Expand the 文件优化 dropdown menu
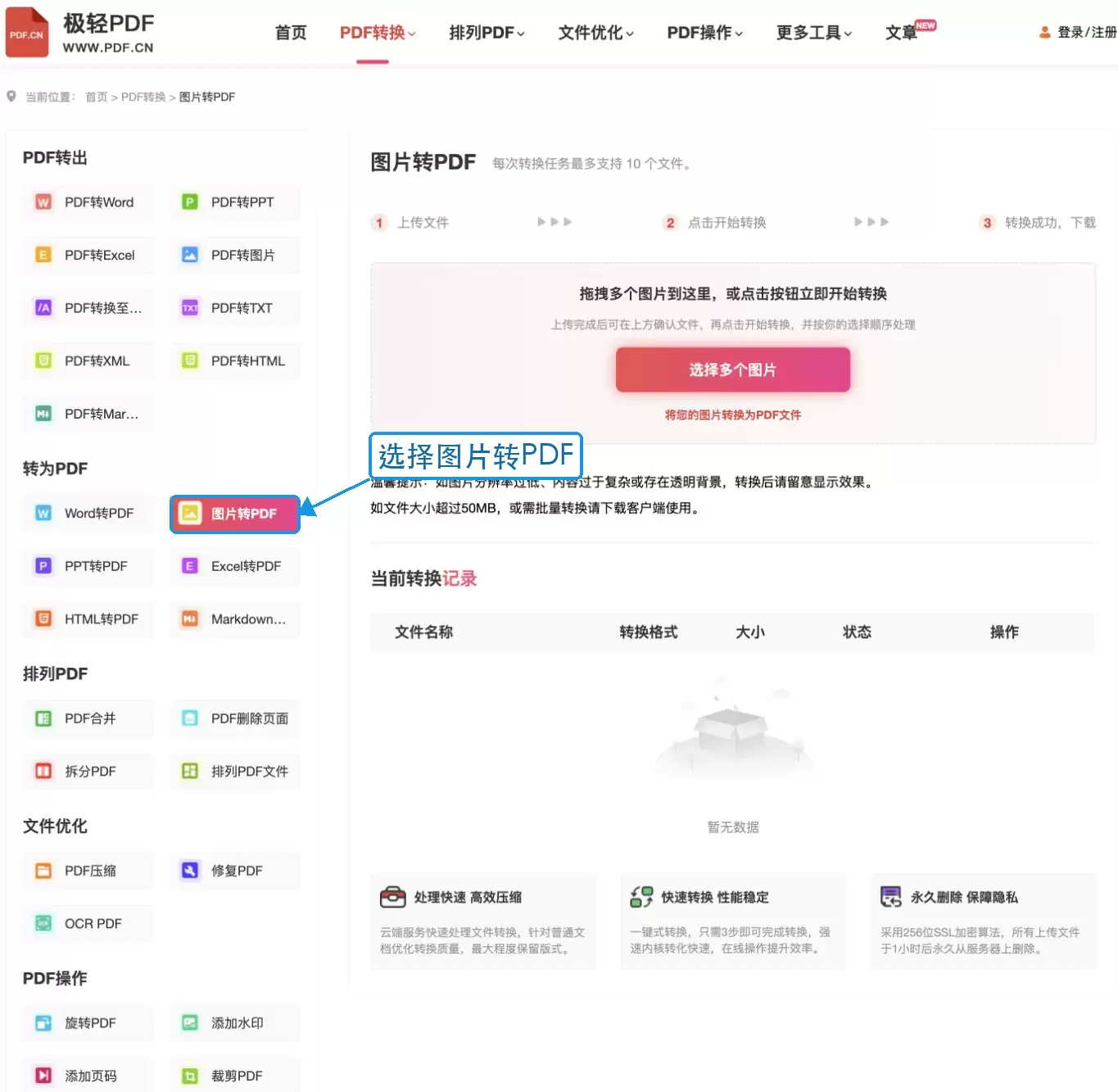The image size is (1118, 1092). coord(595,33)
